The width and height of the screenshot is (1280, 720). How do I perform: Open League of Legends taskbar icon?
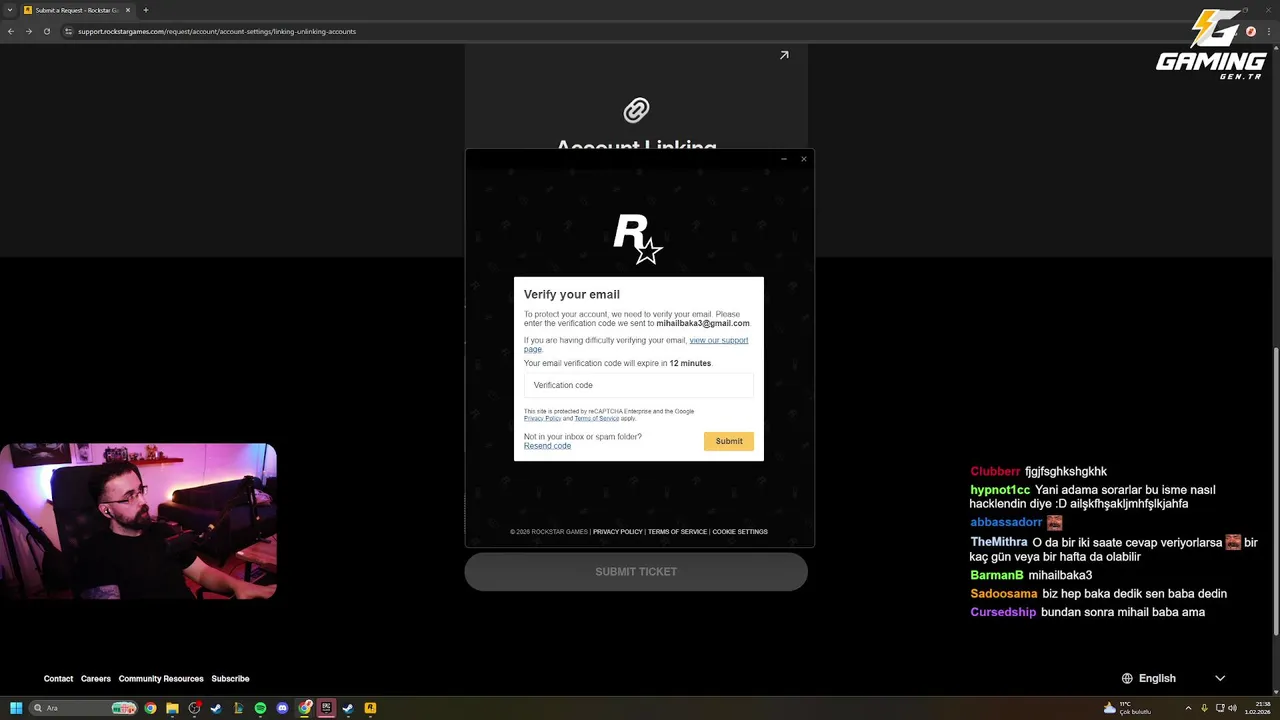tap(238, 708)
